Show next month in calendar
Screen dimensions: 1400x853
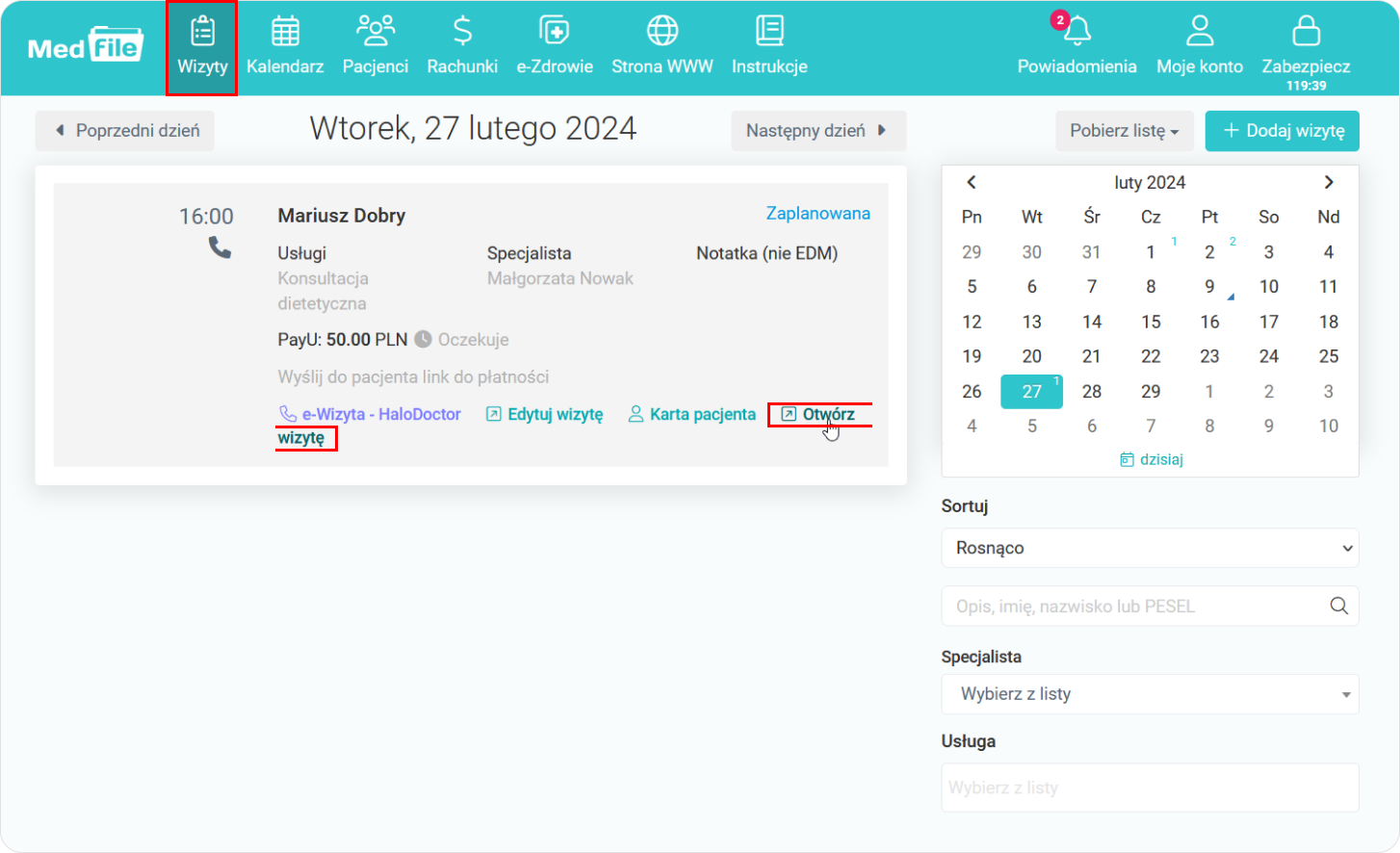tap(1329, 182)
